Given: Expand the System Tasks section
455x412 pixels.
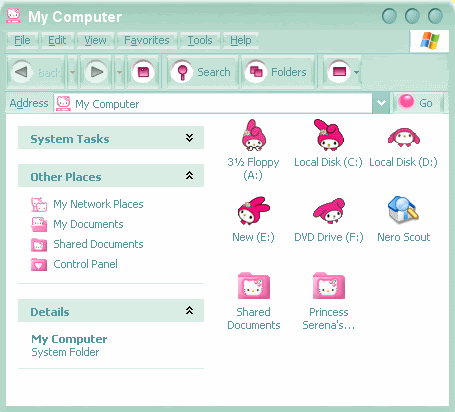Looking at the screenshot, I should (x=189, y=138).
